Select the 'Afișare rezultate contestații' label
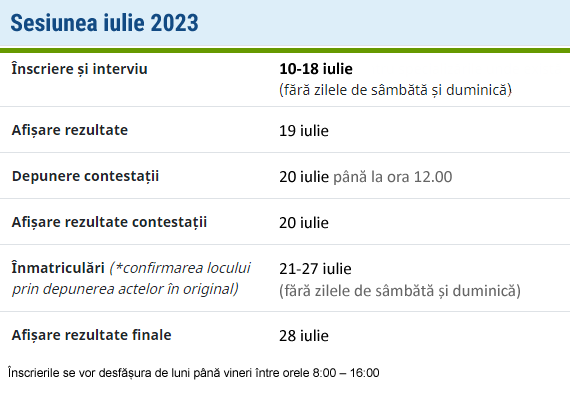570x396 pixels. tap(109, 222)
